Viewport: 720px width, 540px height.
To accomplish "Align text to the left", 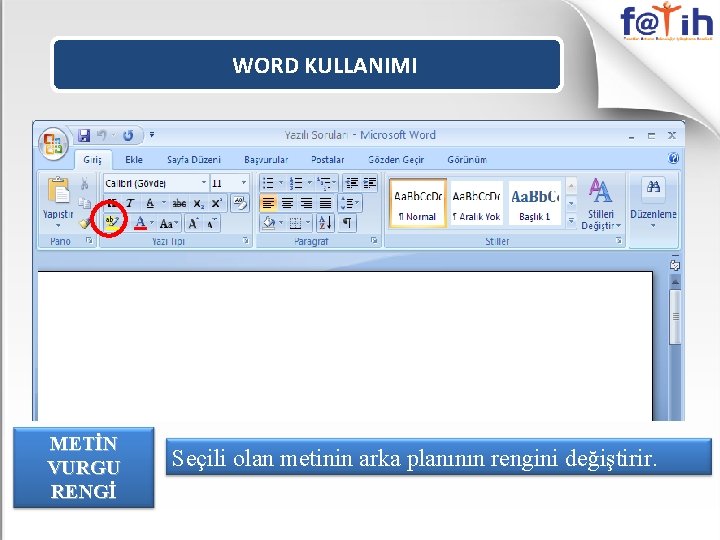I will click(x=269, y=203).
